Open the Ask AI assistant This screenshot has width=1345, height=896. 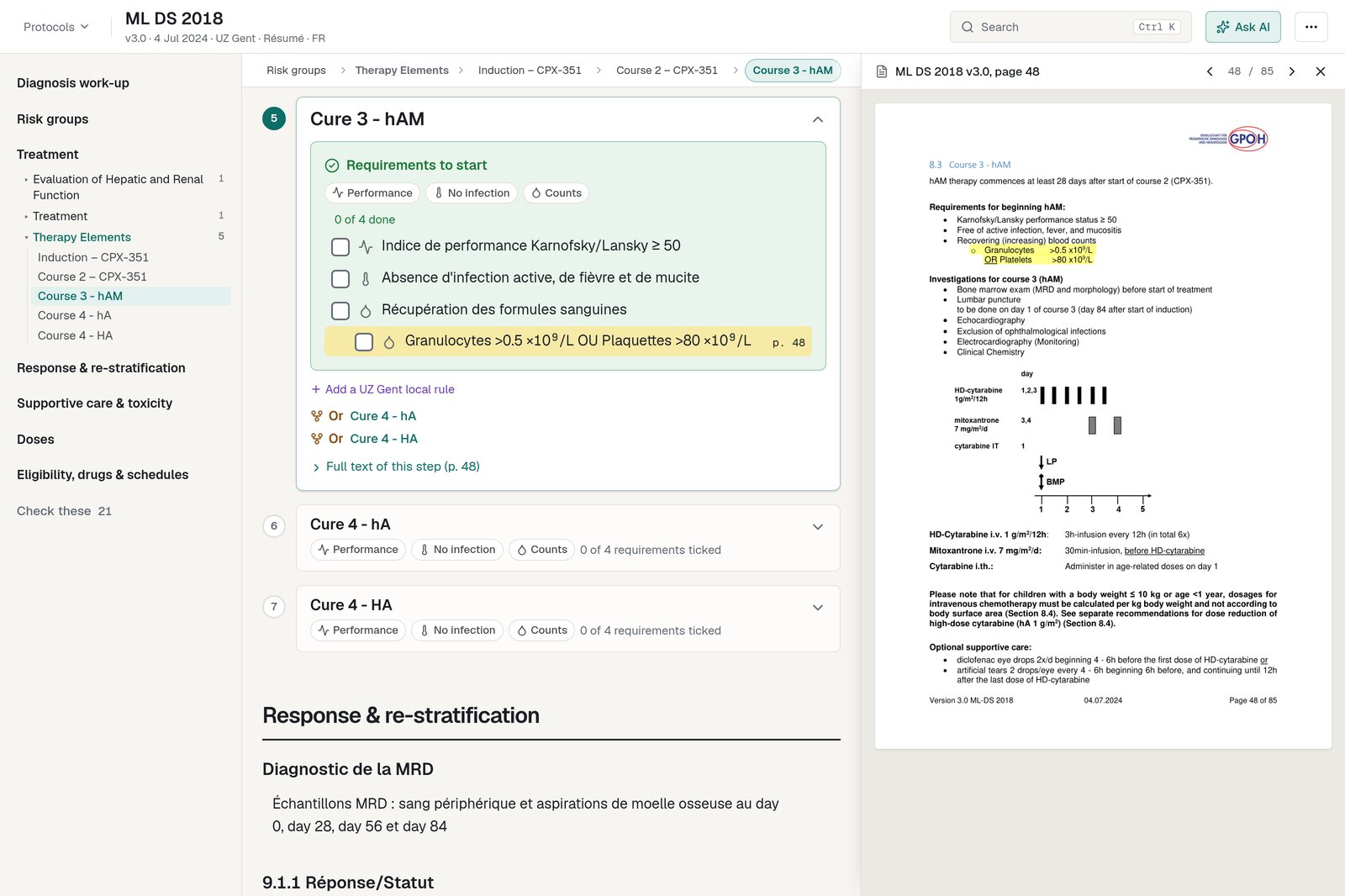point(1242,27)
